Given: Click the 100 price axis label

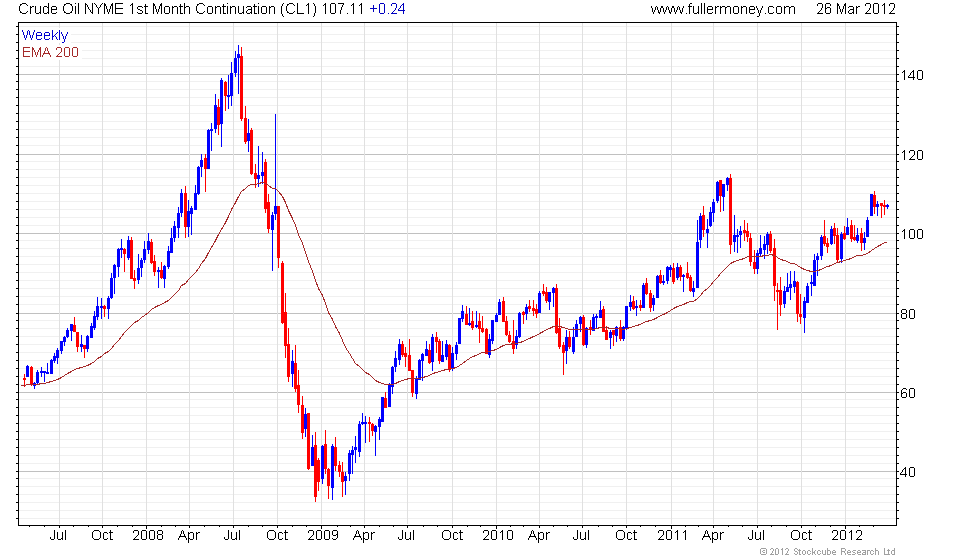Looking at the screenshot, I should click(912, 234).
